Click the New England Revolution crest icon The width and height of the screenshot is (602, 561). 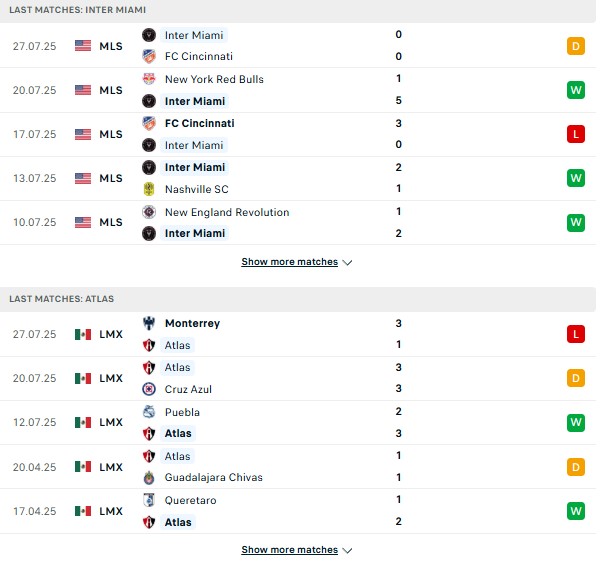pyautogui.click(x=149, y=212)
